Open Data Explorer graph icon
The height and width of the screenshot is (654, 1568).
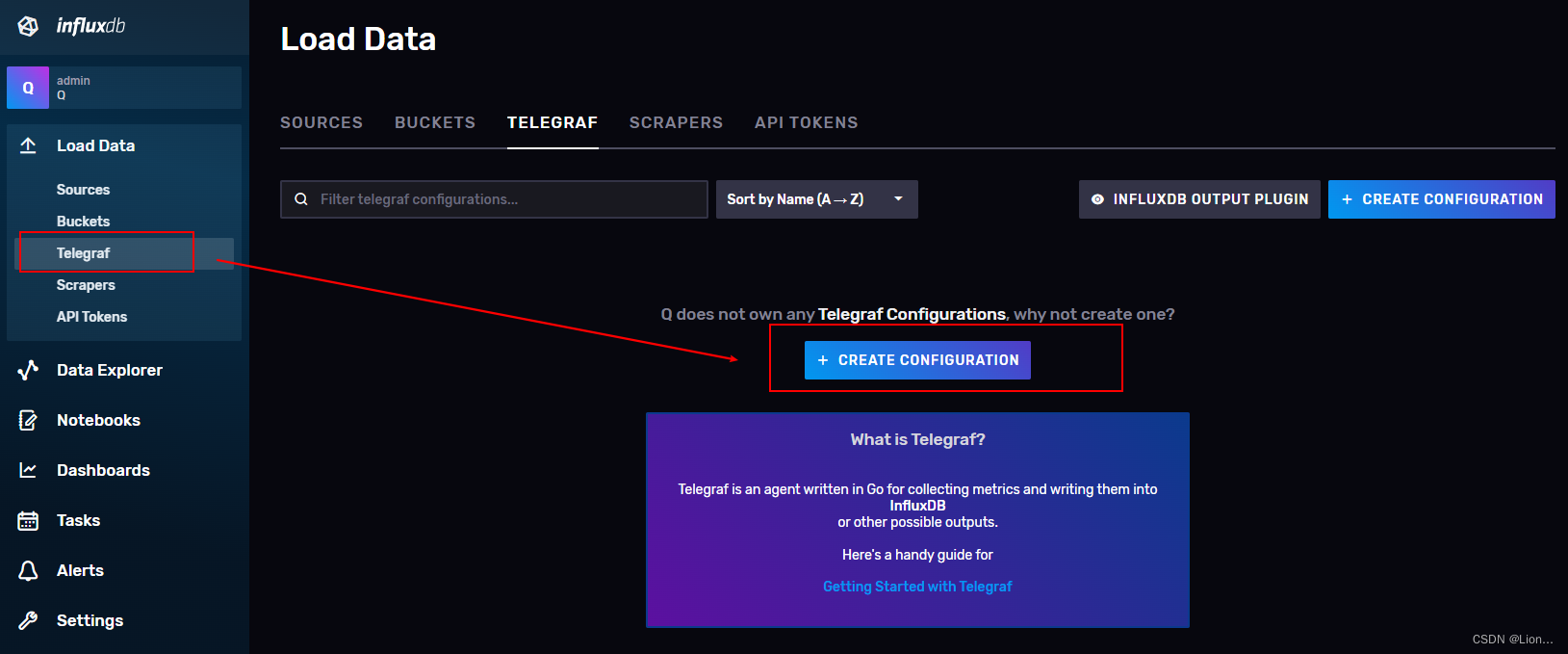pyautogui.click(x=28, y=370)
